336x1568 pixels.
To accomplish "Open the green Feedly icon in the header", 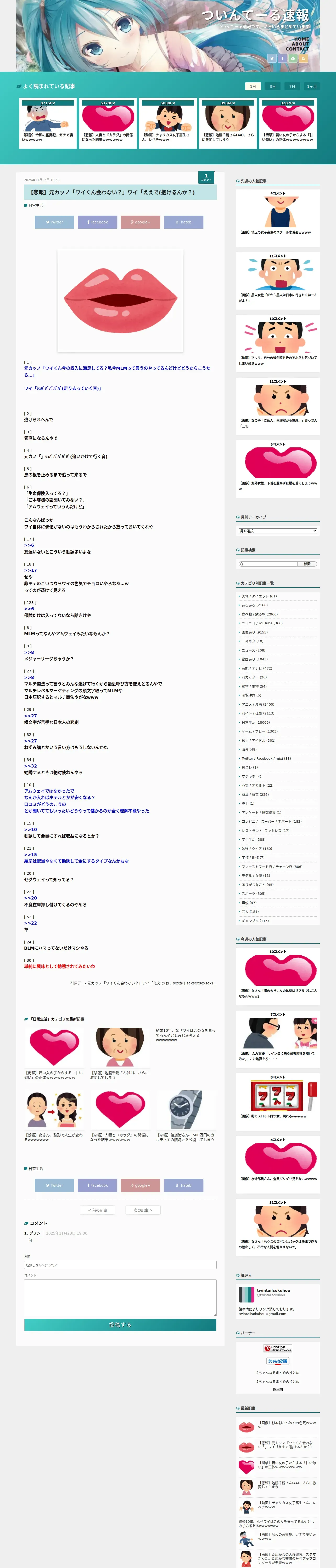I will click(293, 59).
